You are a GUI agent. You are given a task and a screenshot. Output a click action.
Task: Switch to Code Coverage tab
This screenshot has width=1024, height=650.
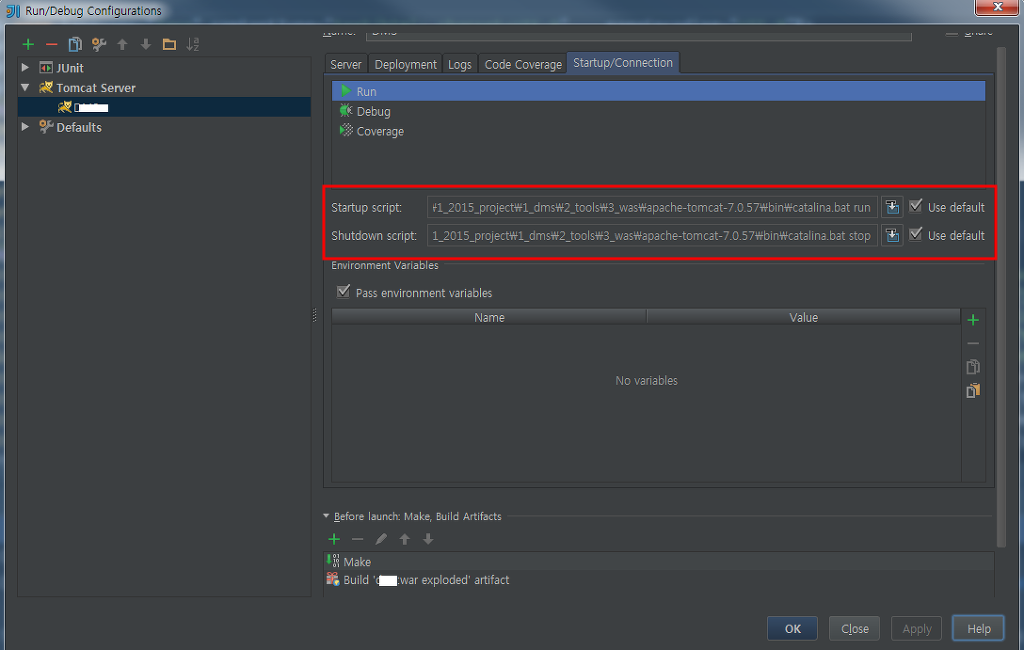(523, 64)
